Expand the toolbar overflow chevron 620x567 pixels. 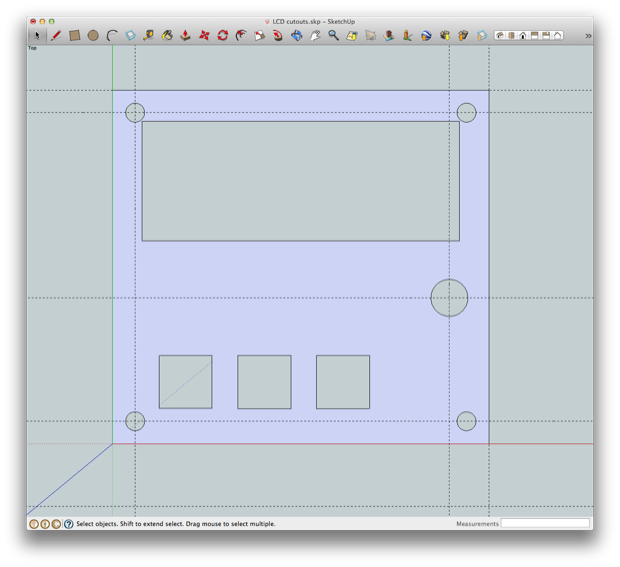[588, 36]
